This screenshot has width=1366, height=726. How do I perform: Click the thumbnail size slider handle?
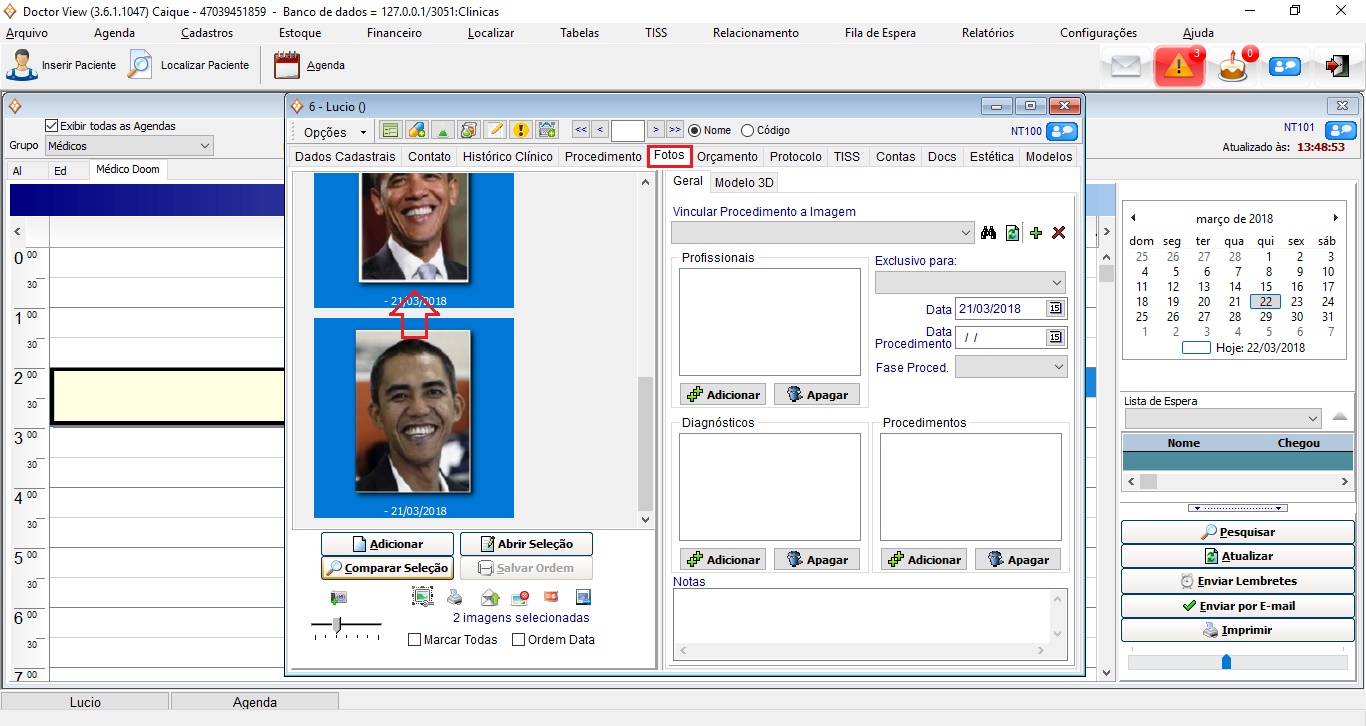(338, 625)
